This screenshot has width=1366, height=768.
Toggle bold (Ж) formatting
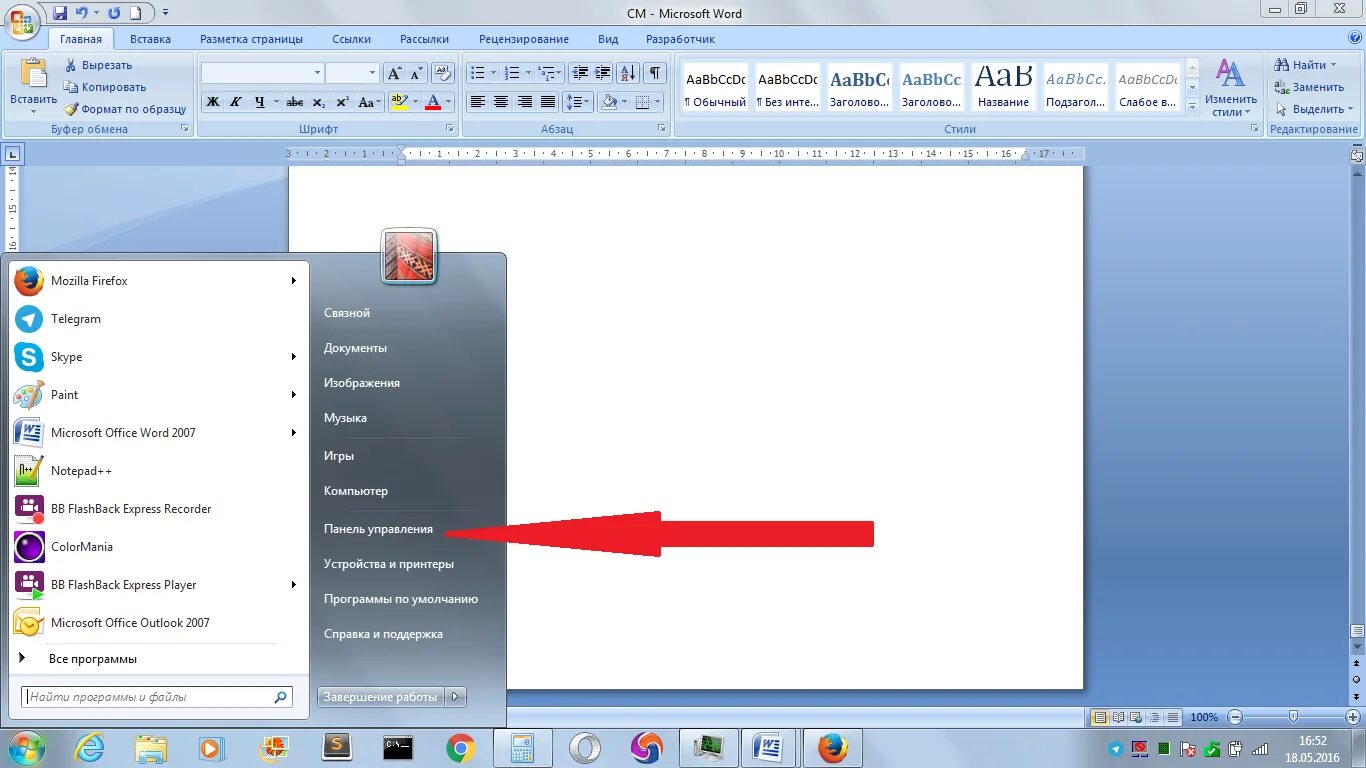click(212, 102)
